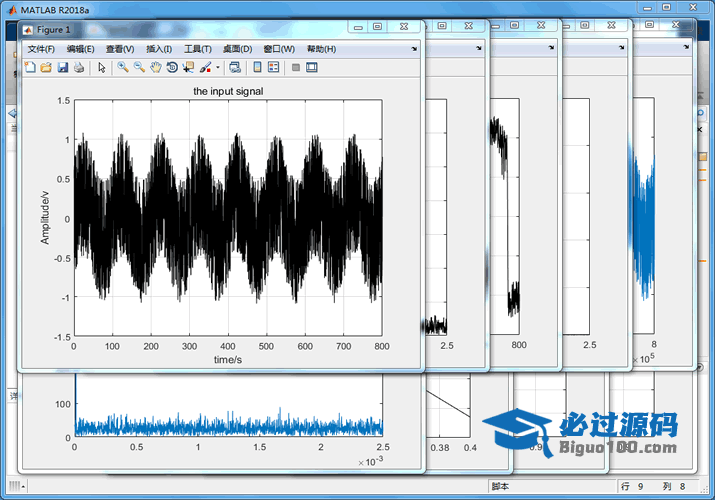Click the 'time/s' x-axis label
715x500 pixels.
pyautogui.click(x=228, y=360)
